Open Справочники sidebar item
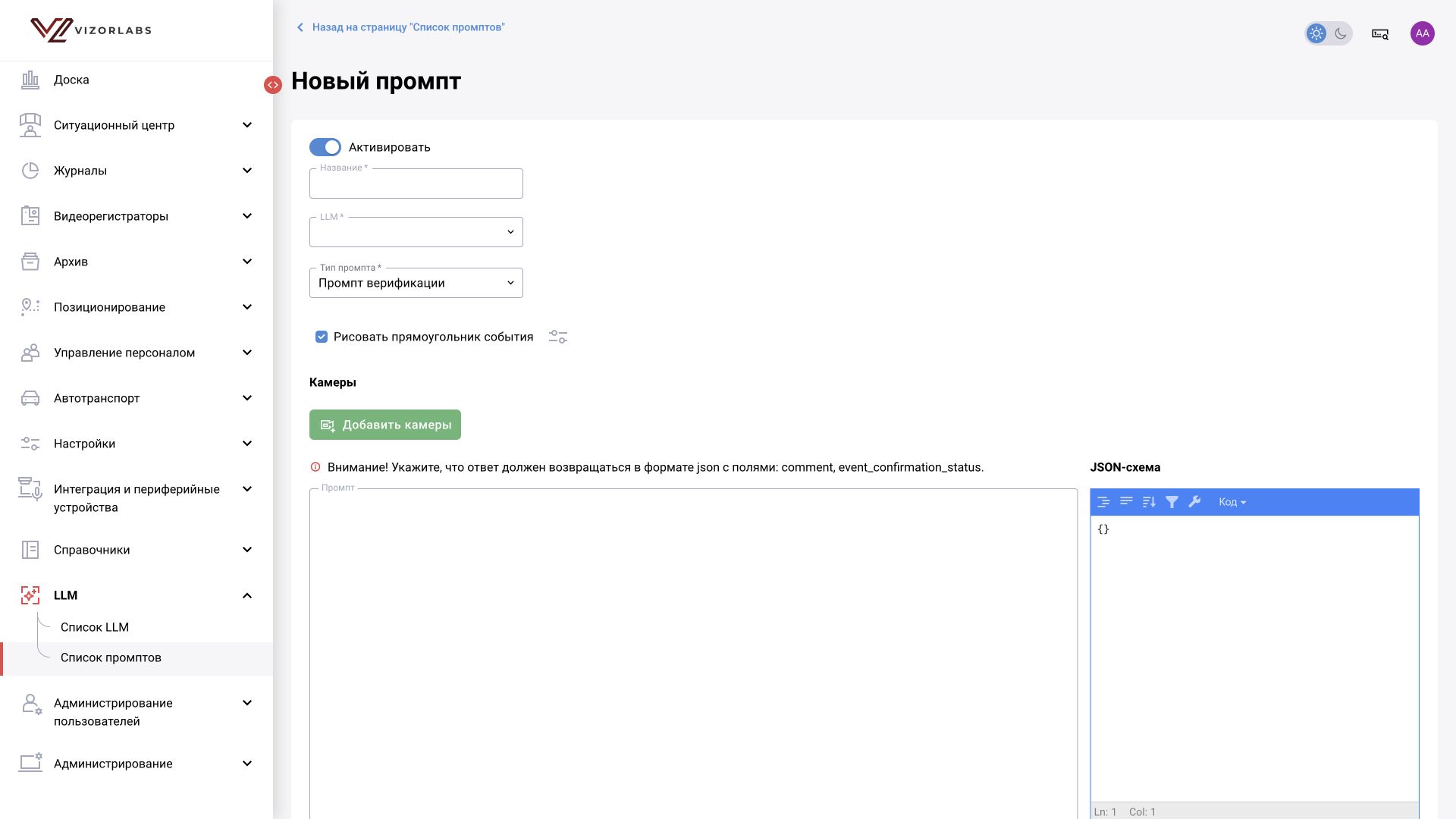The height and width of the screenshot is (819, 1456). (x=92, y=550)
